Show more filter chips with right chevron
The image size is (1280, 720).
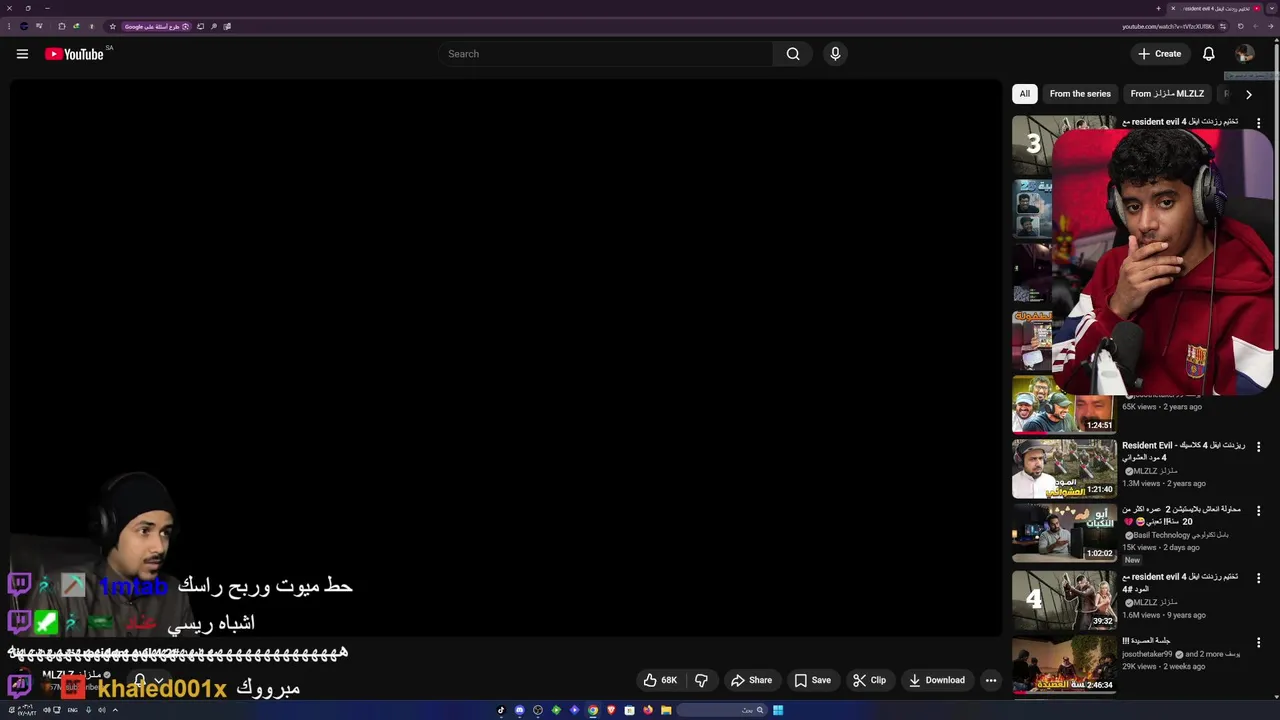tap(1248, 94)
